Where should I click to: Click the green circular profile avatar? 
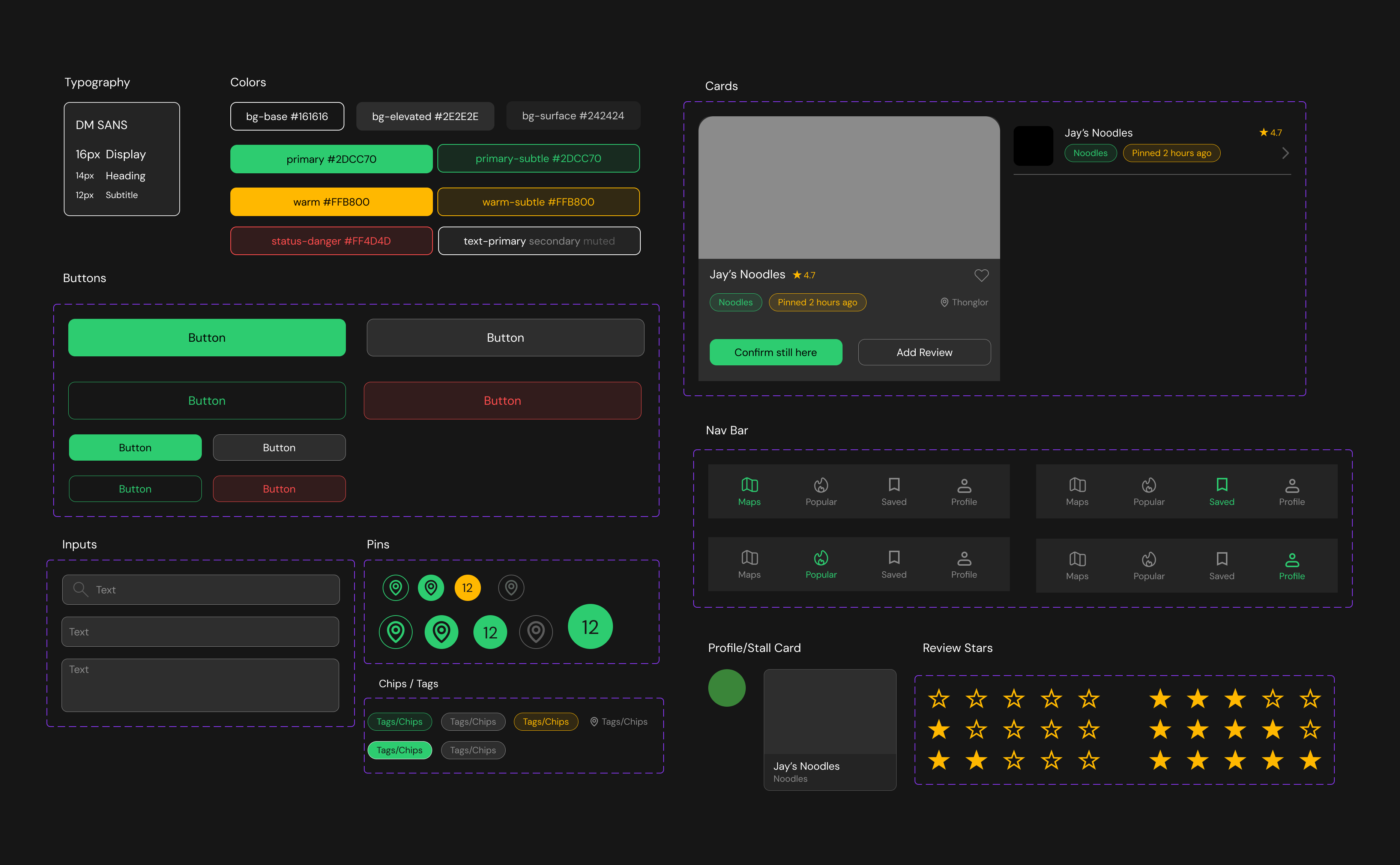click(727, 688)
